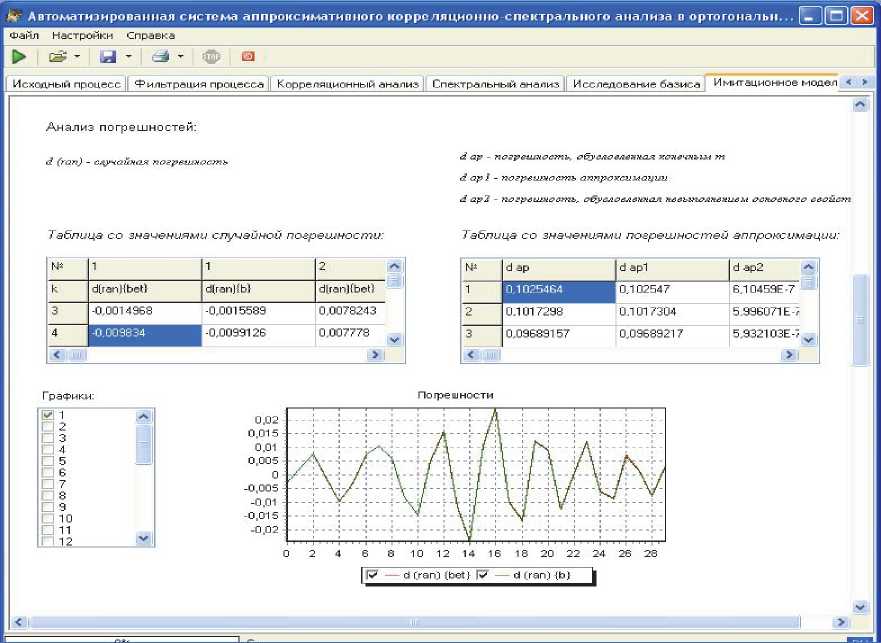Click the Save floppy disk icon
881x643 pixels.
(x=108, y=58)
